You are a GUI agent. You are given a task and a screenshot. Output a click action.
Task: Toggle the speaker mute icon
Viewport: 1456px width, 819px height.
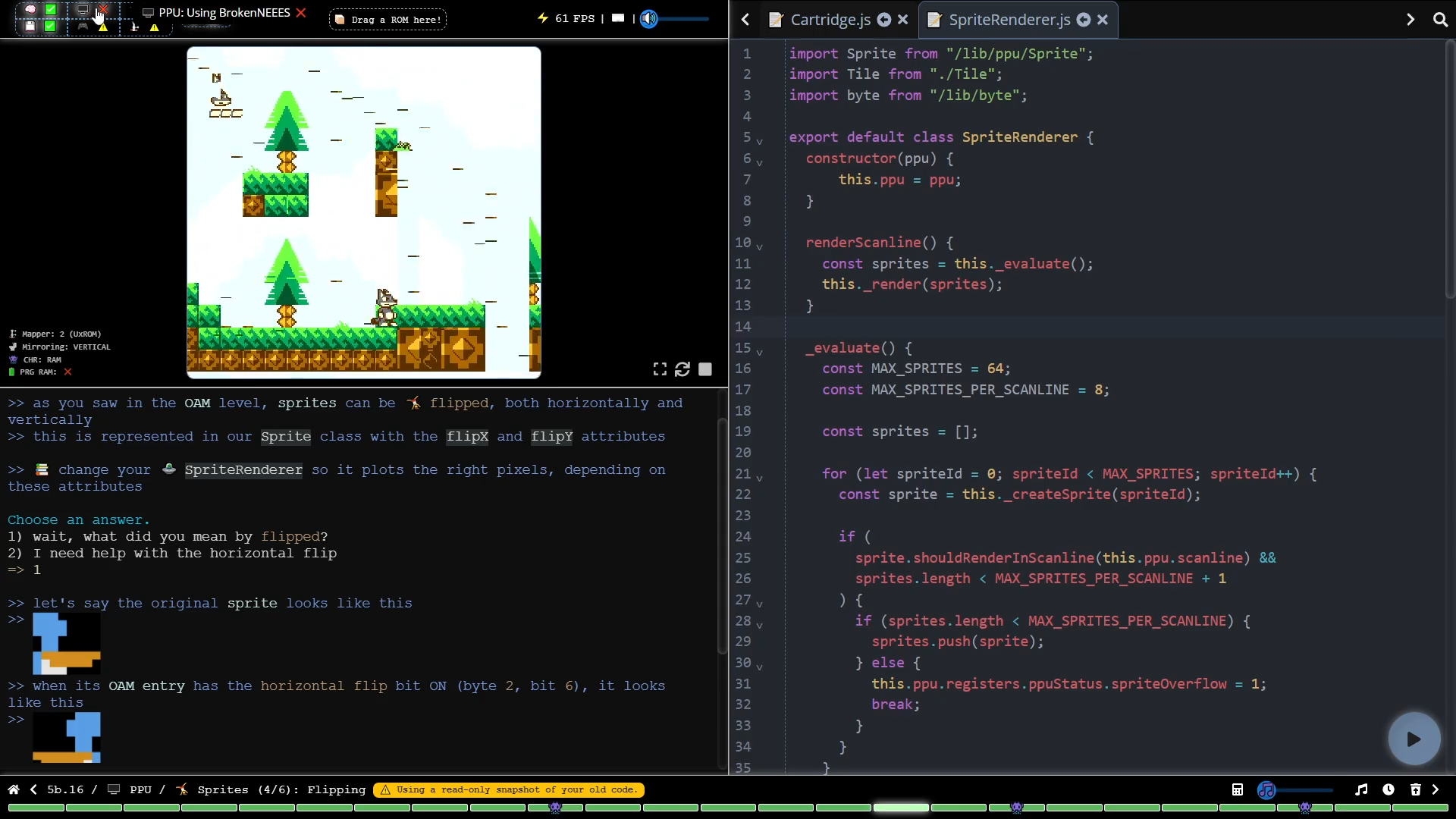(x=649, y=19)
